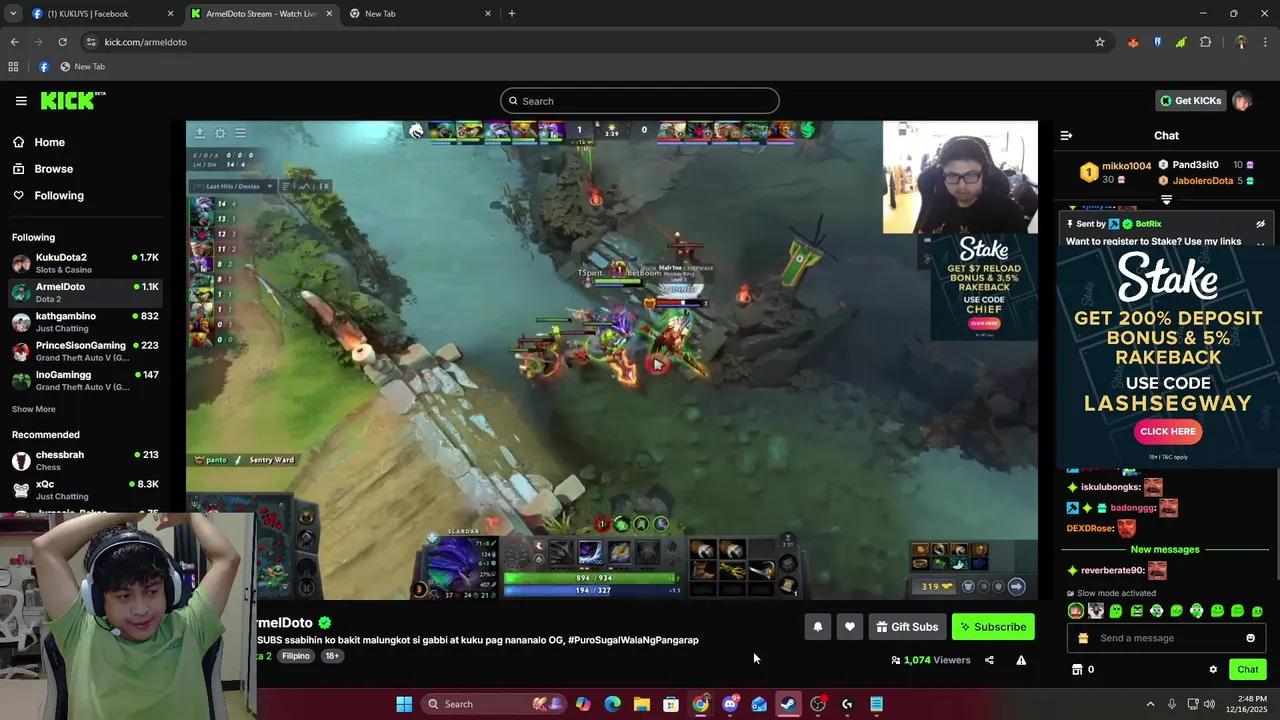Open the Kick hamburger sidebar menu
The image size is (1280, 720).
[x=21, y=101]
